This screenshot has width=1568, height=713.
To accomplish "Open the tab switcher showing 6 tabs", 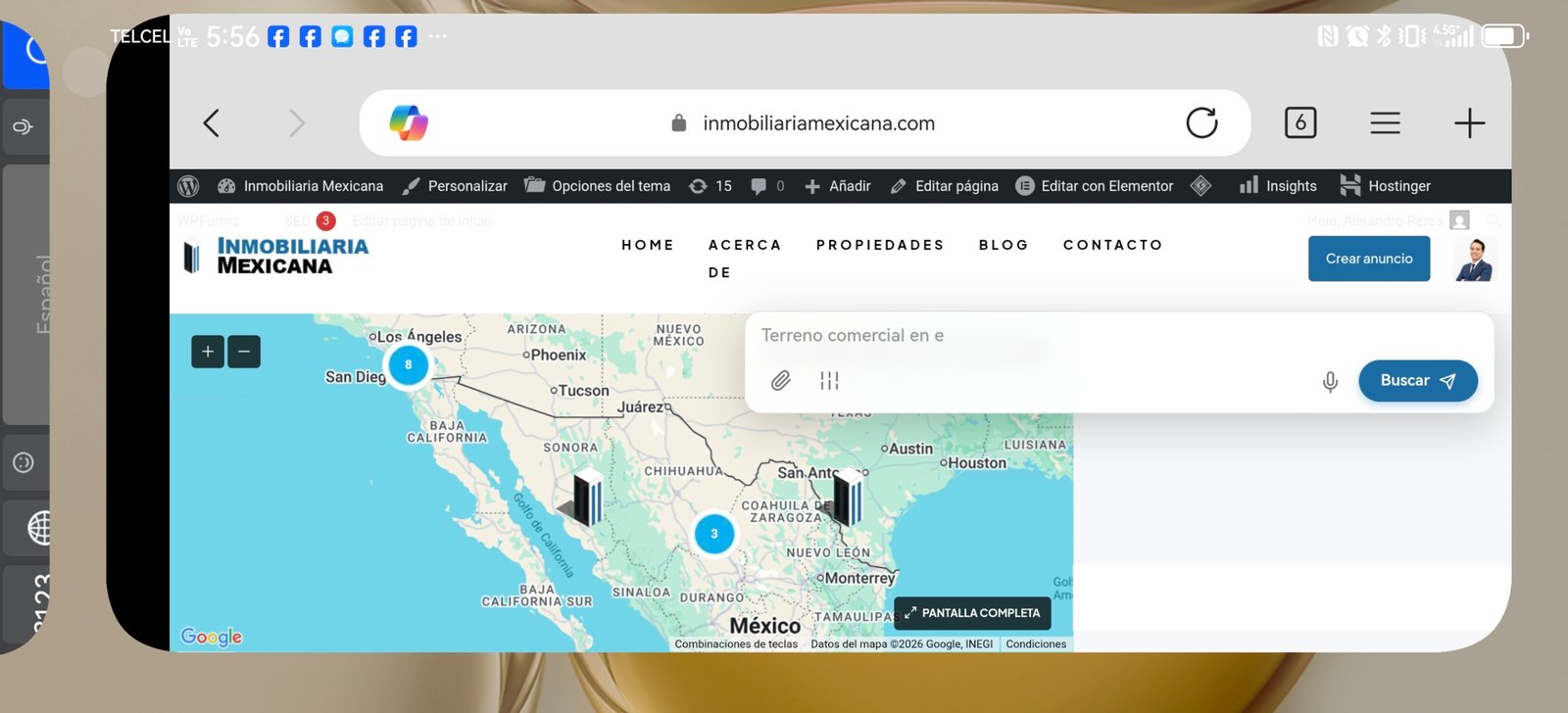I will 1300,123.
